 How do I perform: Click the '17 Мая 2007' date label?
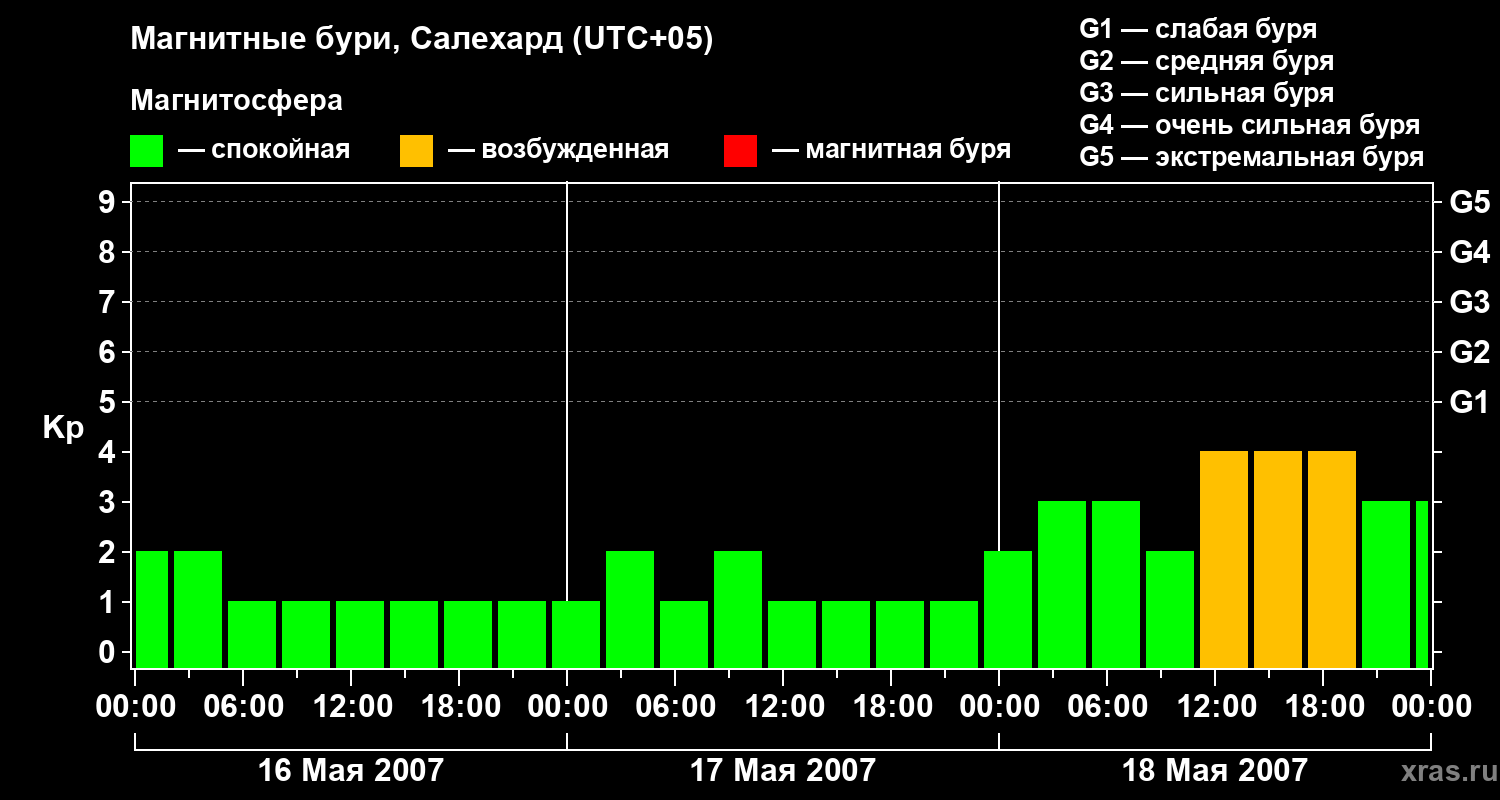pos(782,771)
